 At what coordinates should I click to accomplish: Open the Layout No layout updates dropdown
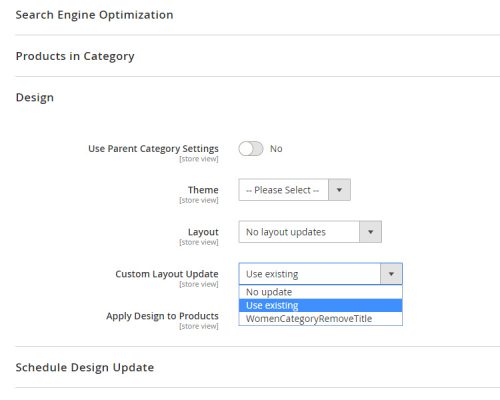click(310, 232)
